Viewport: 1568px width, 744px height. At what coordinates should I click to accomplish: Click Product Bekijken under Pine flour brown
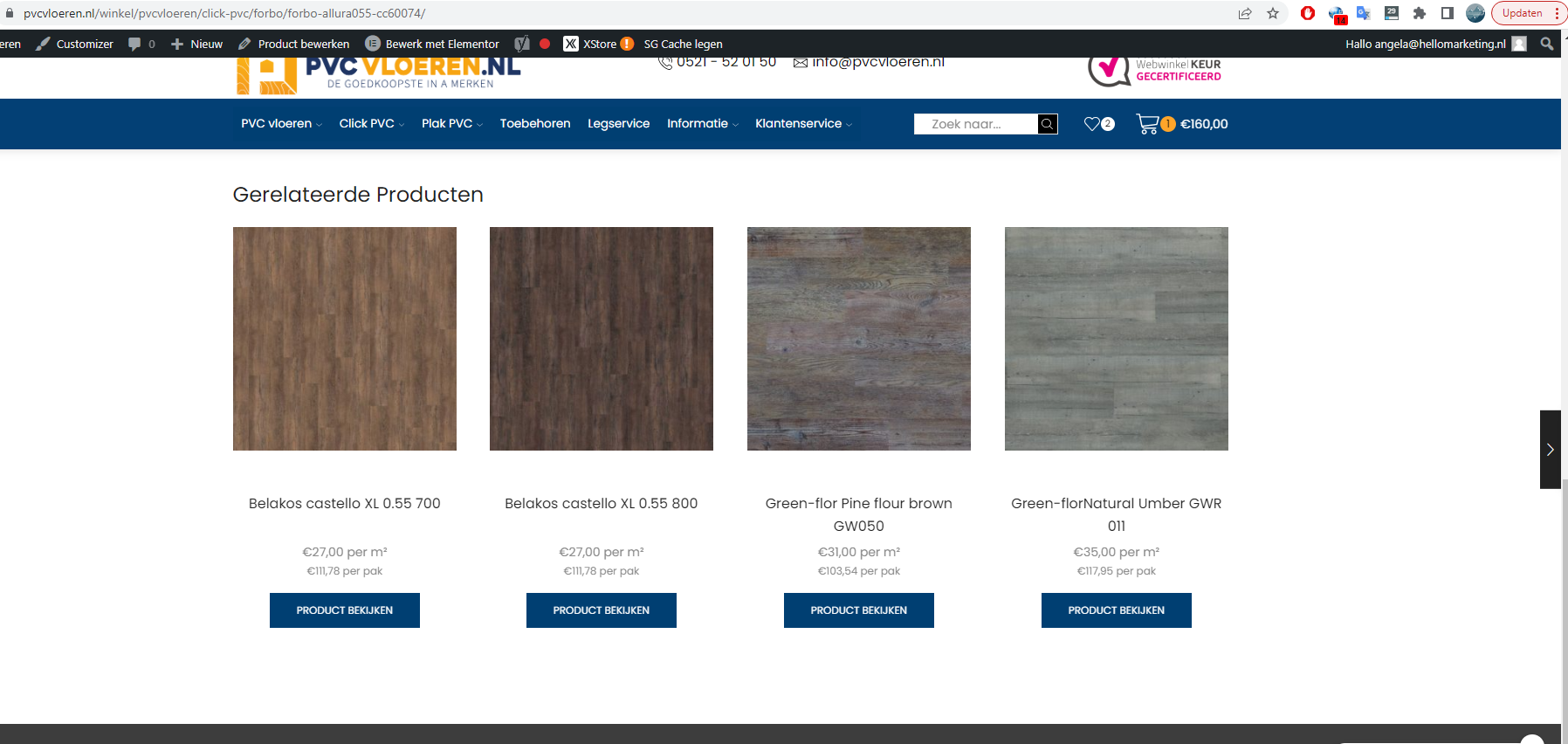coord(859,610)
